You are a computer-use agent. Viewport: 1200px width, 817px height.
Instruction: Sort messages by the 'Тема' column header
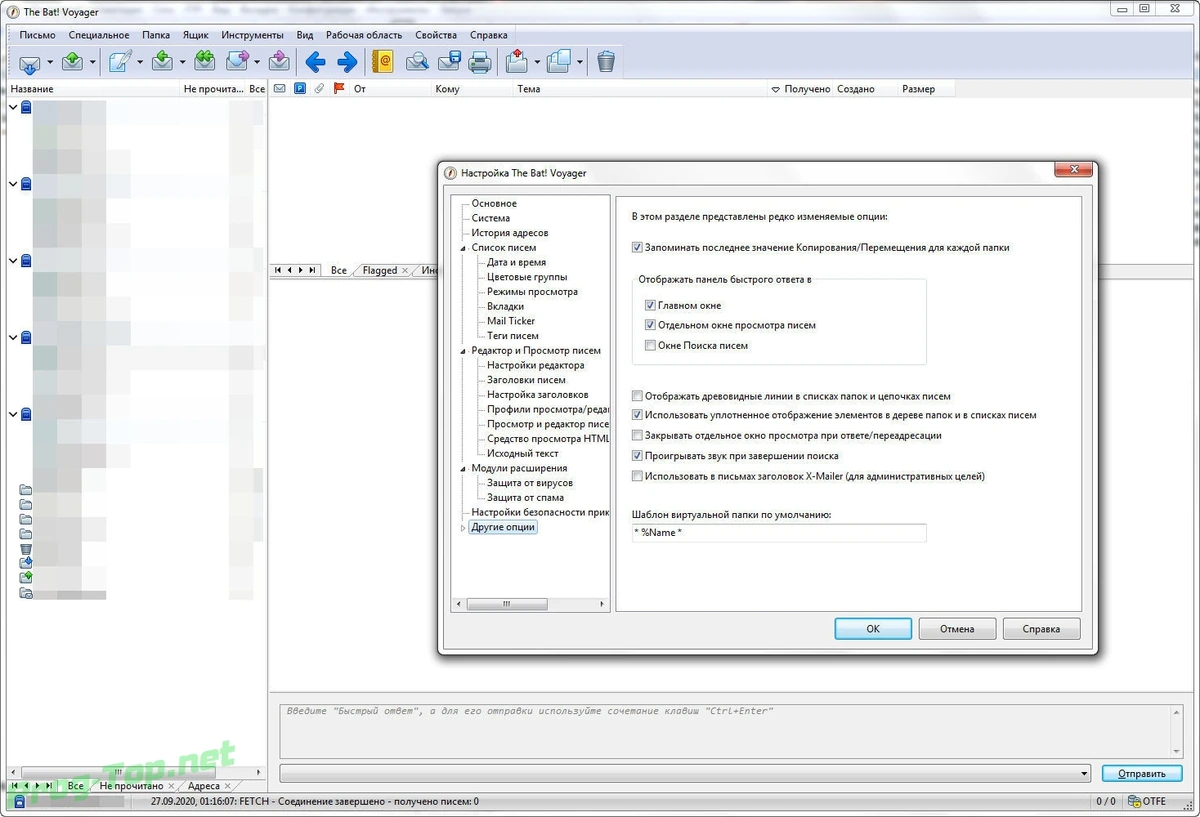[x=640, y=89]
